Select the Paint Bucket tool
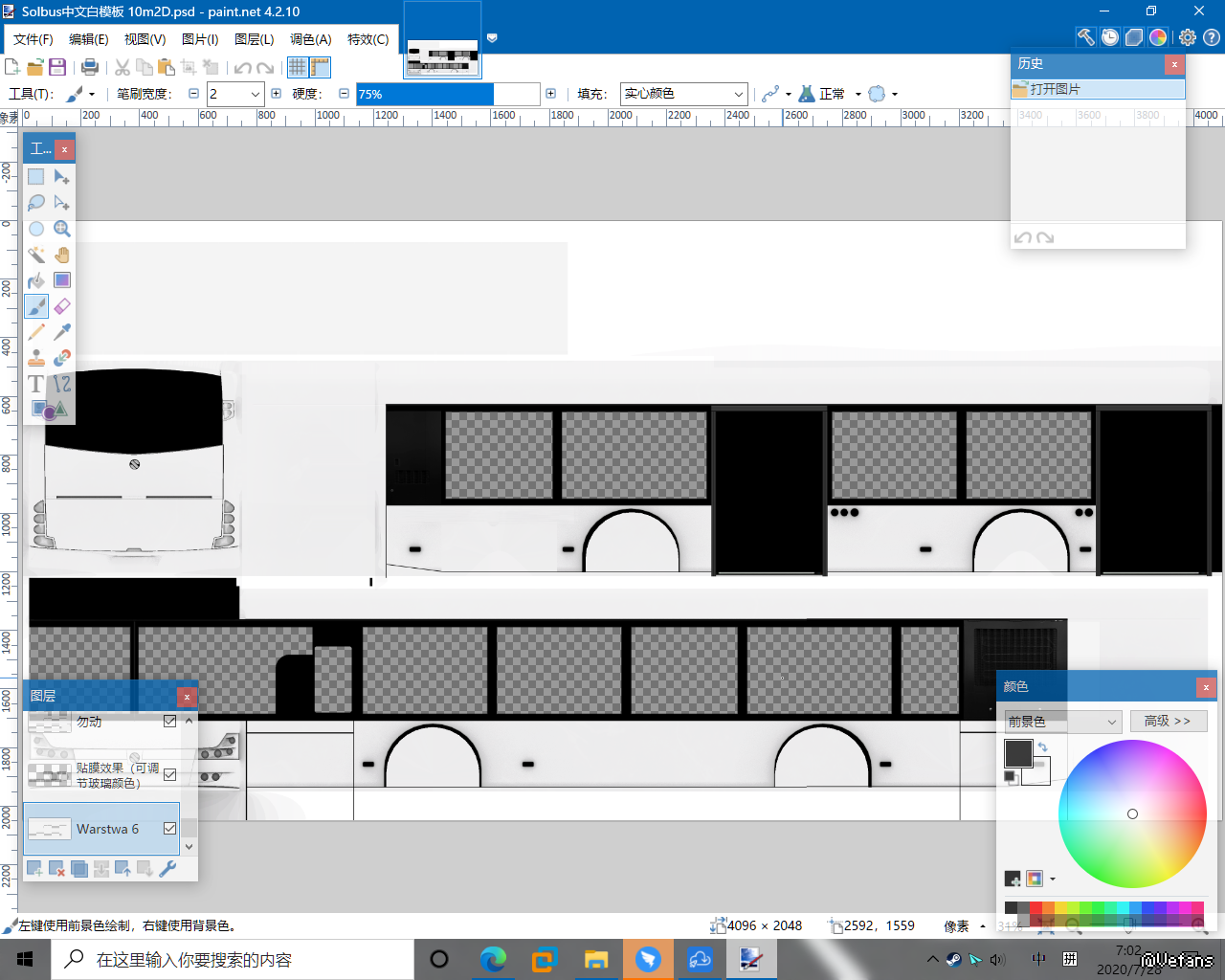 coord(36,280)
